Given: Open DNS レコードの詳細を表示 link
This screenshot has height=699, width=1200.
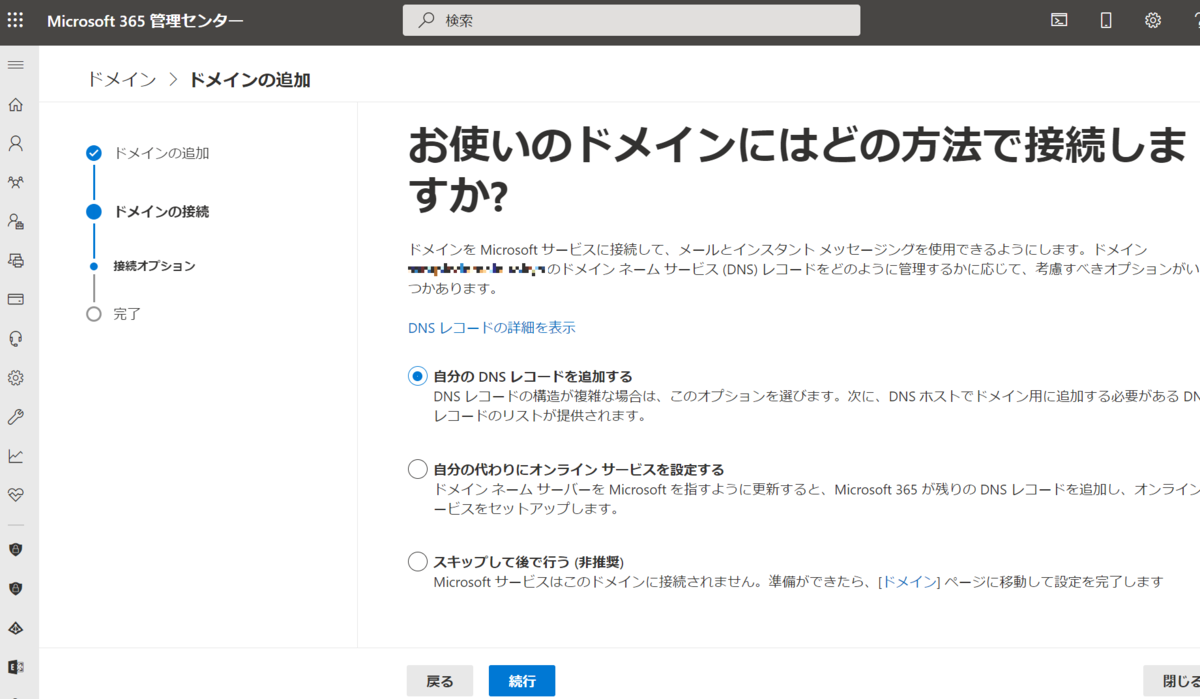Looking at the screenshot, I should 492,327.
